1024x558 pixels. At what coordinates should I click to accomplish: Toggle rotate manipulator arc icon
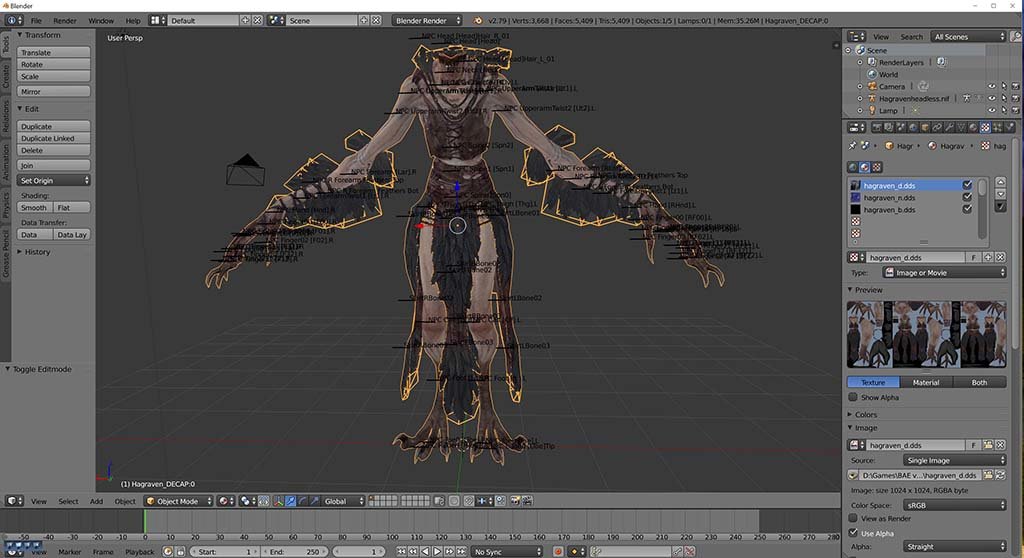click(x=302, y=501)
